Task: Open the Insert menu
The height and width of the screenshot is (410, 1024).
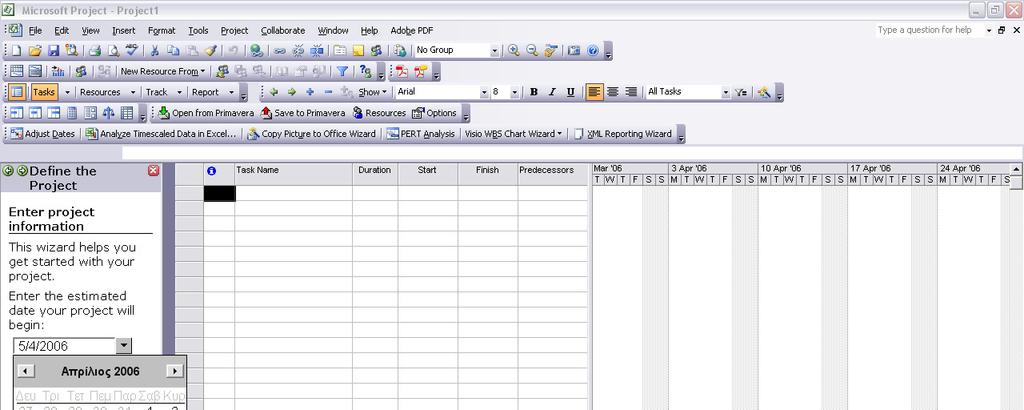Action: click(123, 31)
